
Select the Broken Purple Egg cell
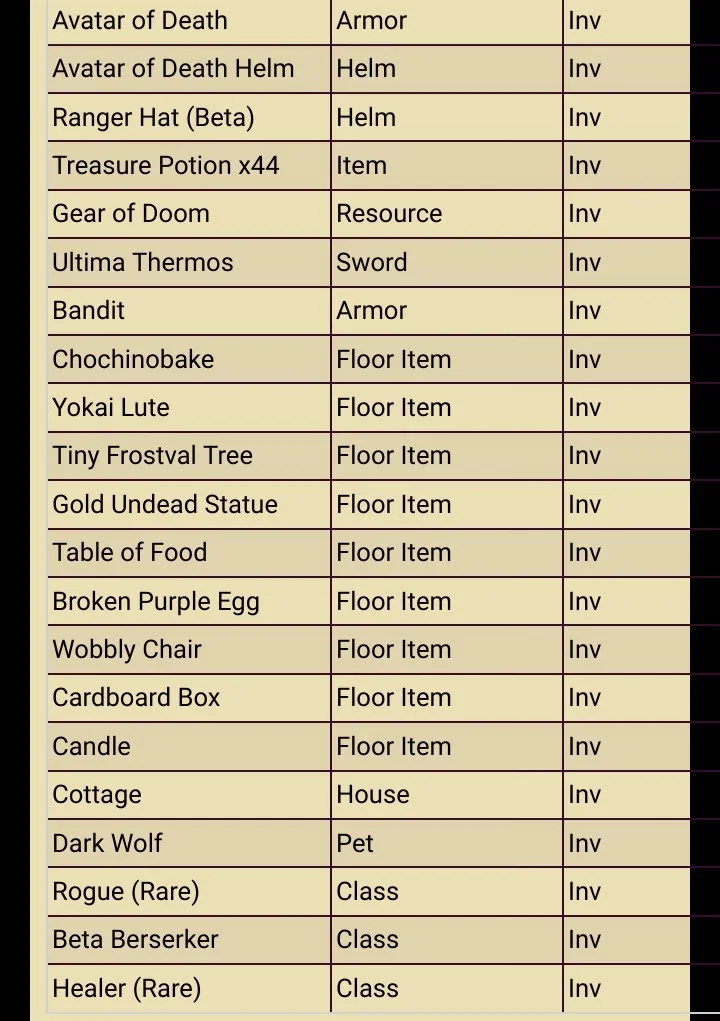(189, 601)
